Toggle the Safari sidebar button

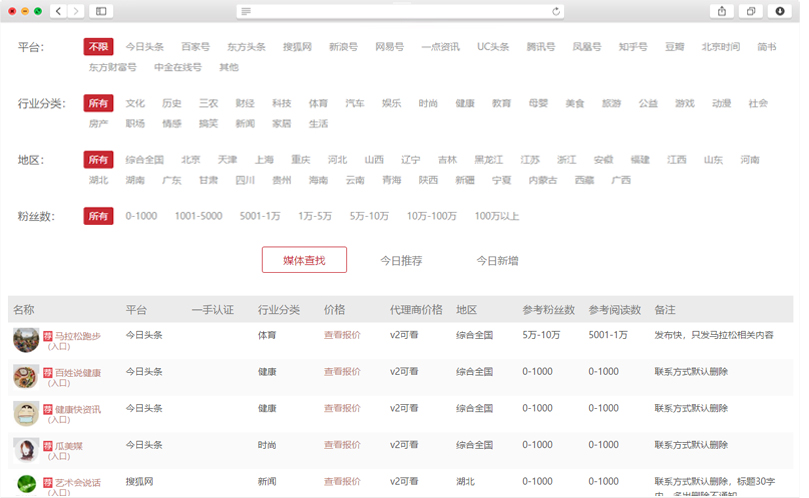click(101, 11)
